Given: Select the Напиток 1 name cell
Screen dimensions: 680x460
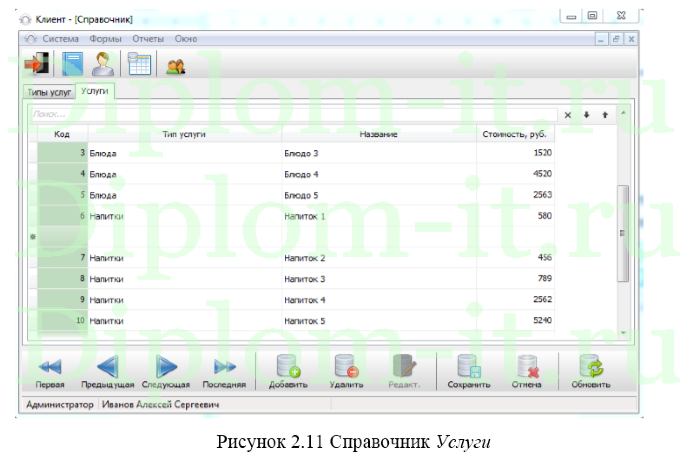Looking at the screenshot, I should click(x=379, y=216).
